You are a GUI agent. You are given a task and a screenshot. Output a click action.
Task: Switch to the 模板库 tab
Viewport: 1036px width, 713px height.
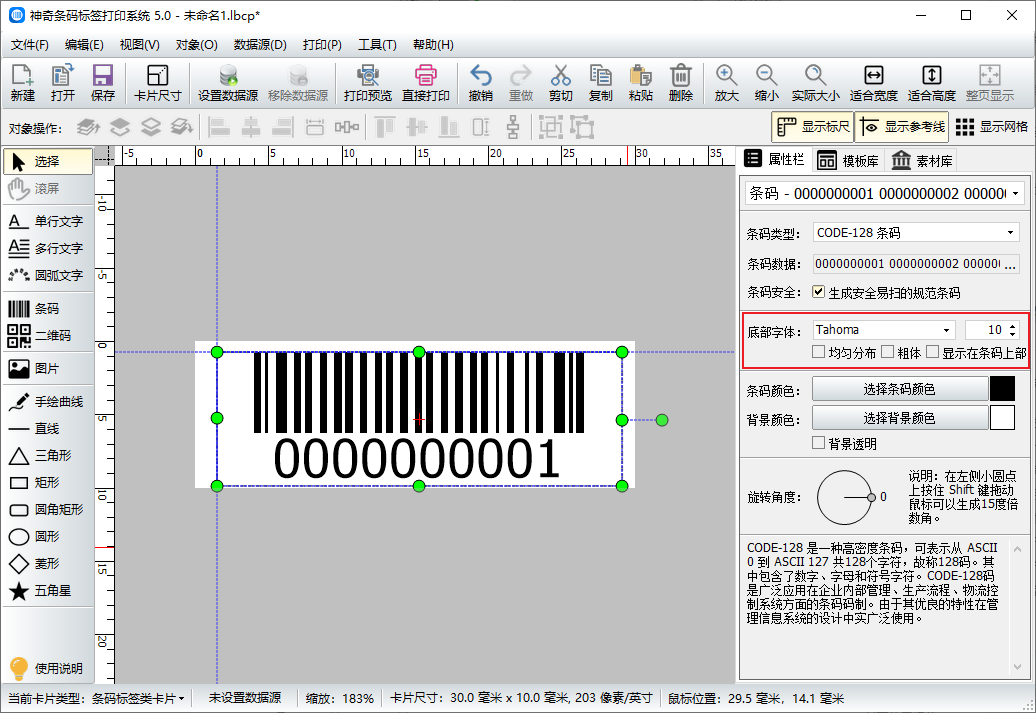(848, 161)
